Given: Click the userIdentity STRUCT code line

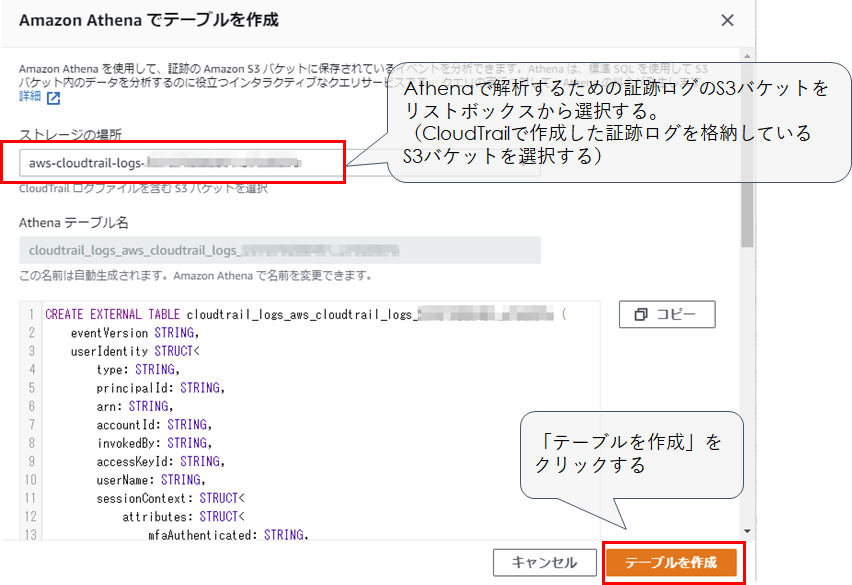Looking at the screenshot, I should coord(136,352).
